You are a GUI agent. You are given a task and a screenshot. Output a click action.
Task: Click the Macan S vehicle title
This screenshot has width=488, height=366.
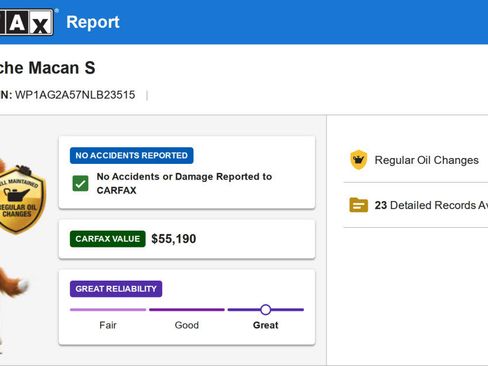point(48,68)
